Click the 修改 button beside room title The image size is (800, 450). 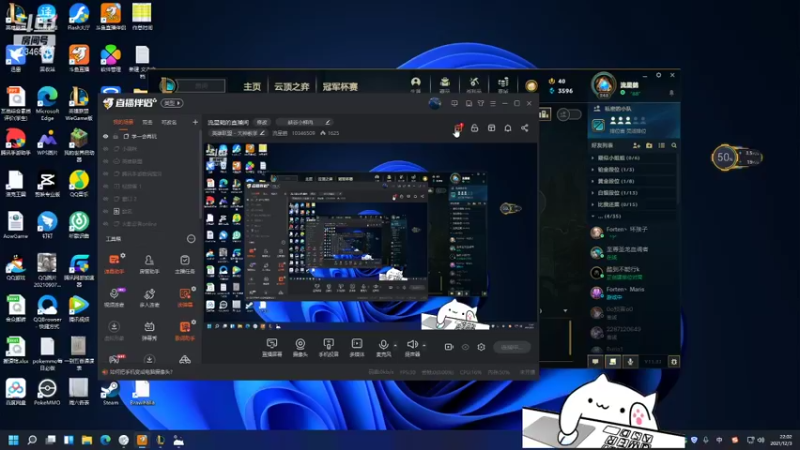coord(262,122)
